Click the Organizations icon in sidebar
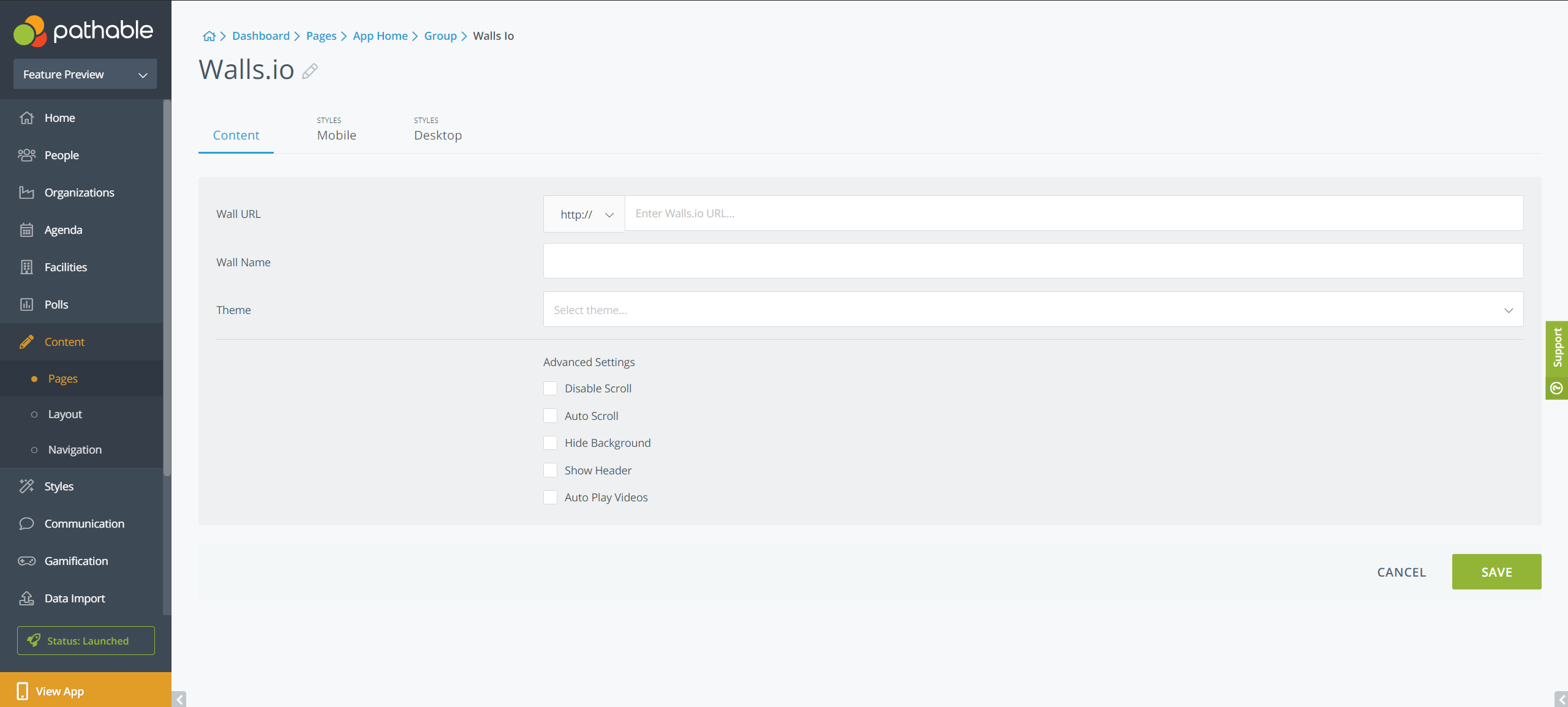The width and height of the screenshot is (1568, 707). (x=26, y=192)
